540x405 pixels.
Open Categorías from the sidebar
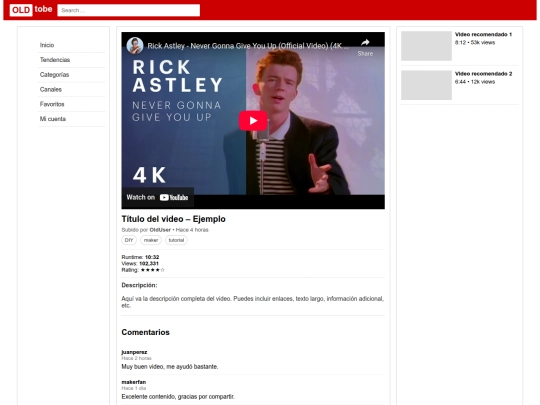click(54, 75)
